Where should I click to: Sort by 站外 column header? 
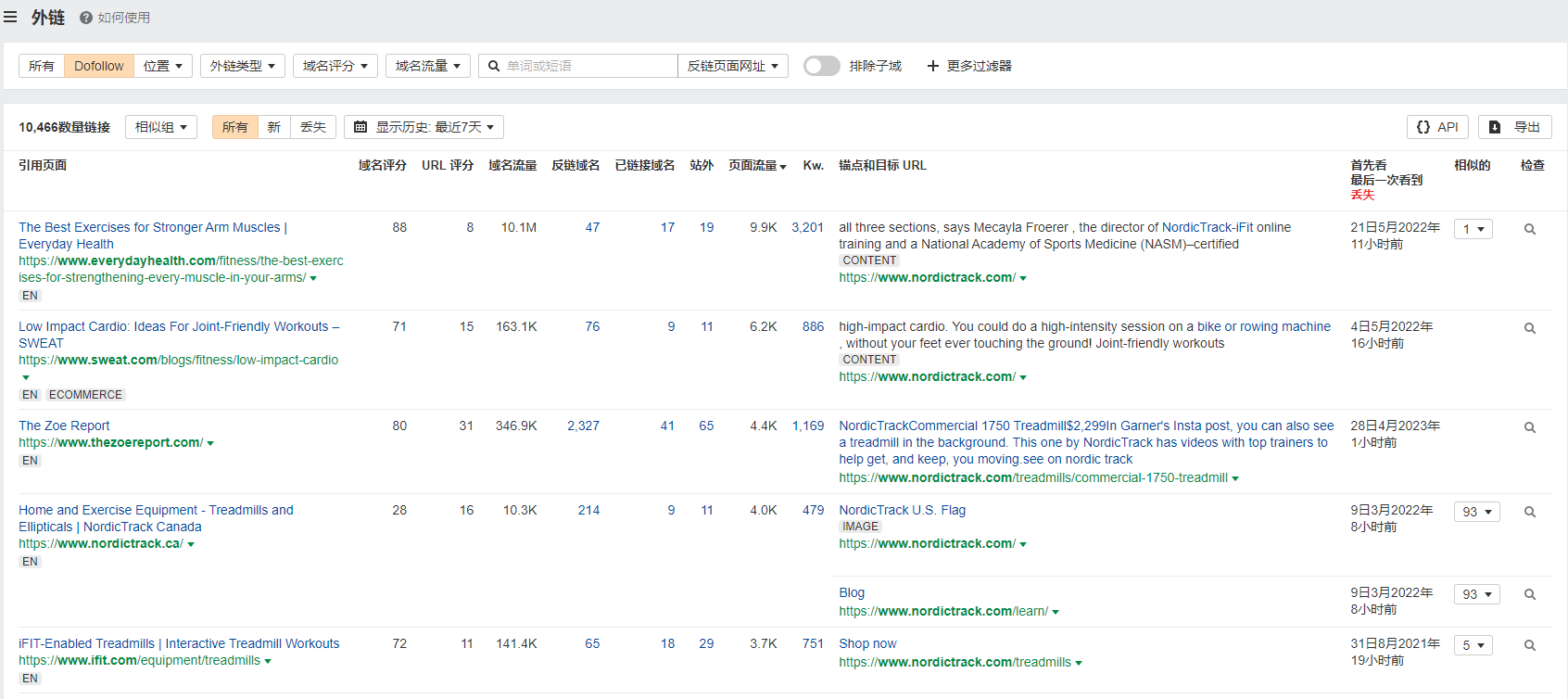pos(702,165)
